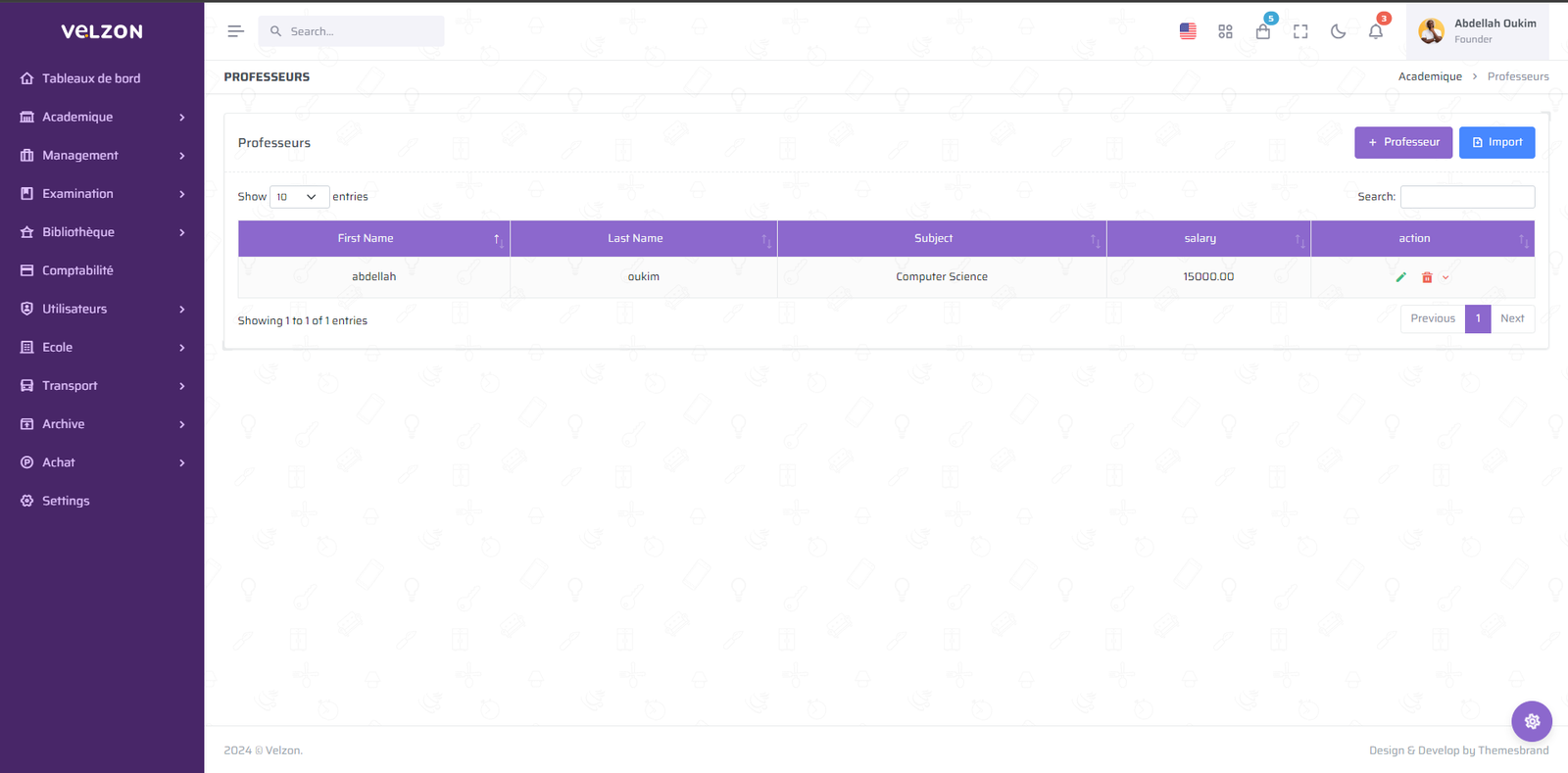This screenshot has width=1568, height=773.
Task: Select the oukim last name cell
Action: point(644,277)
